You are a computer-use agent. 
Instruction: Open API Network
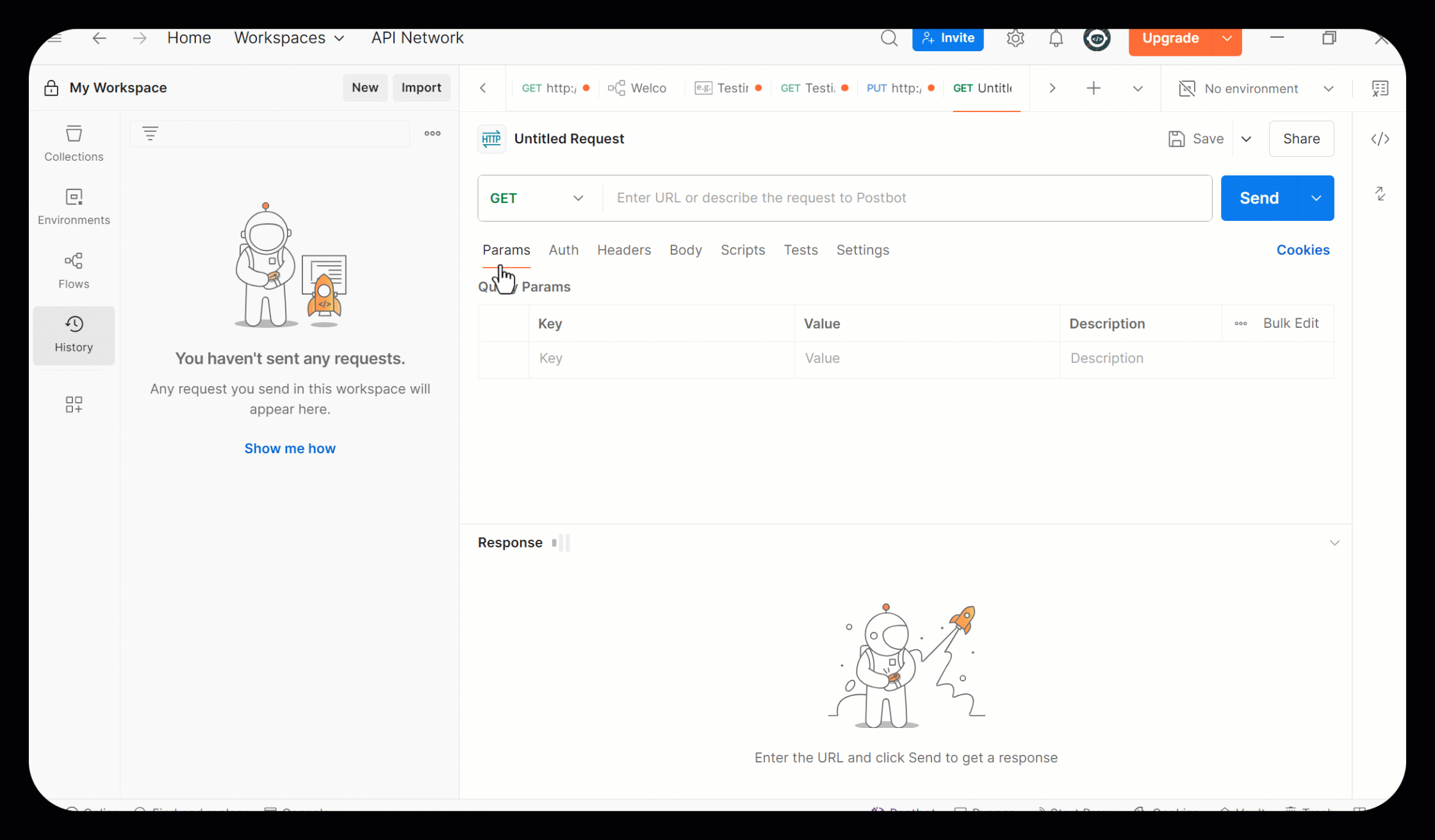(x=417, y=38)
